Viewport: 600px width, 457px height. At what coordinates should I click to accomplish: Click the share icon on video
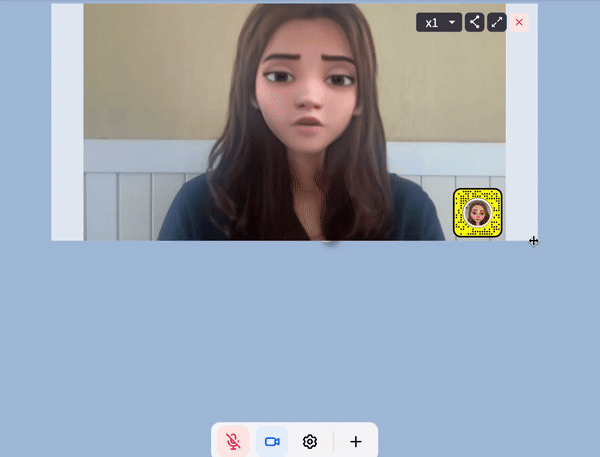click(x=474, y=22)
